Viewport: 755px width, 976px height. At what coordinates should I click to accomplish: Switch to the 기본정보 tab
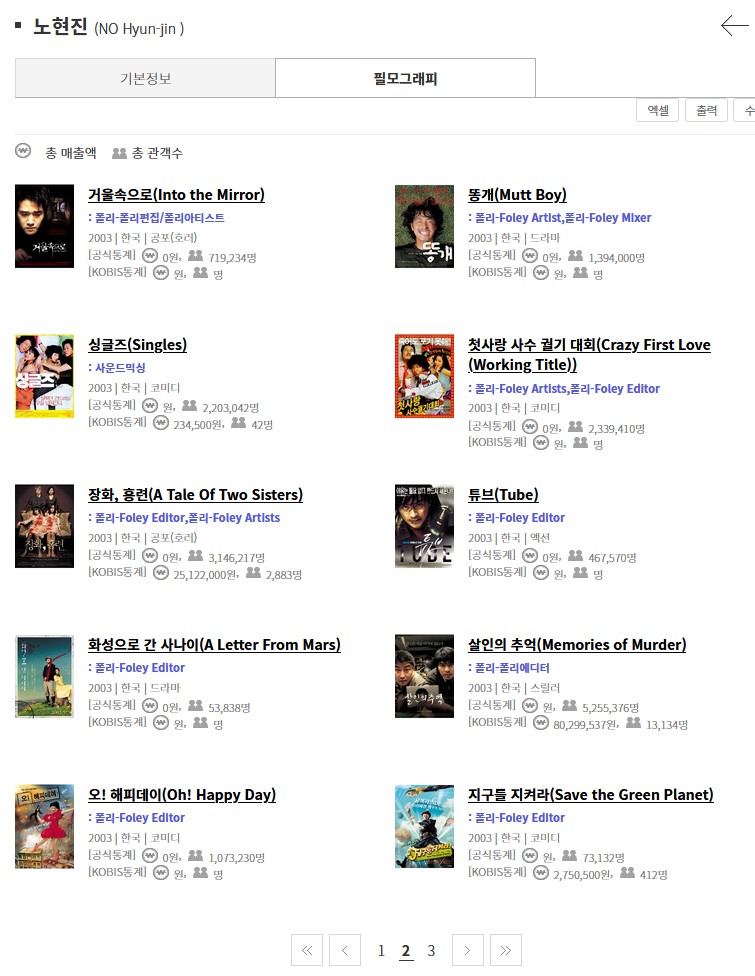click(145, 78)
